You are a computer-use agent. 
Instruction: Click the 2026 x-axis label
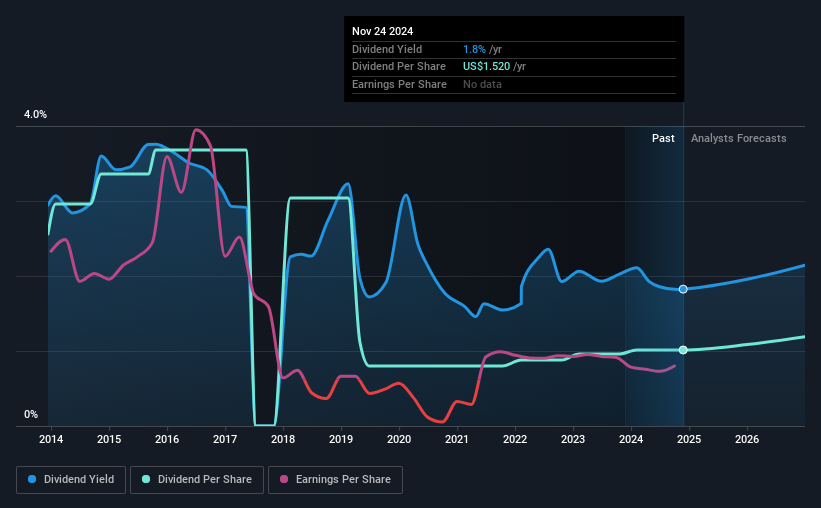[x=747, y=439]
